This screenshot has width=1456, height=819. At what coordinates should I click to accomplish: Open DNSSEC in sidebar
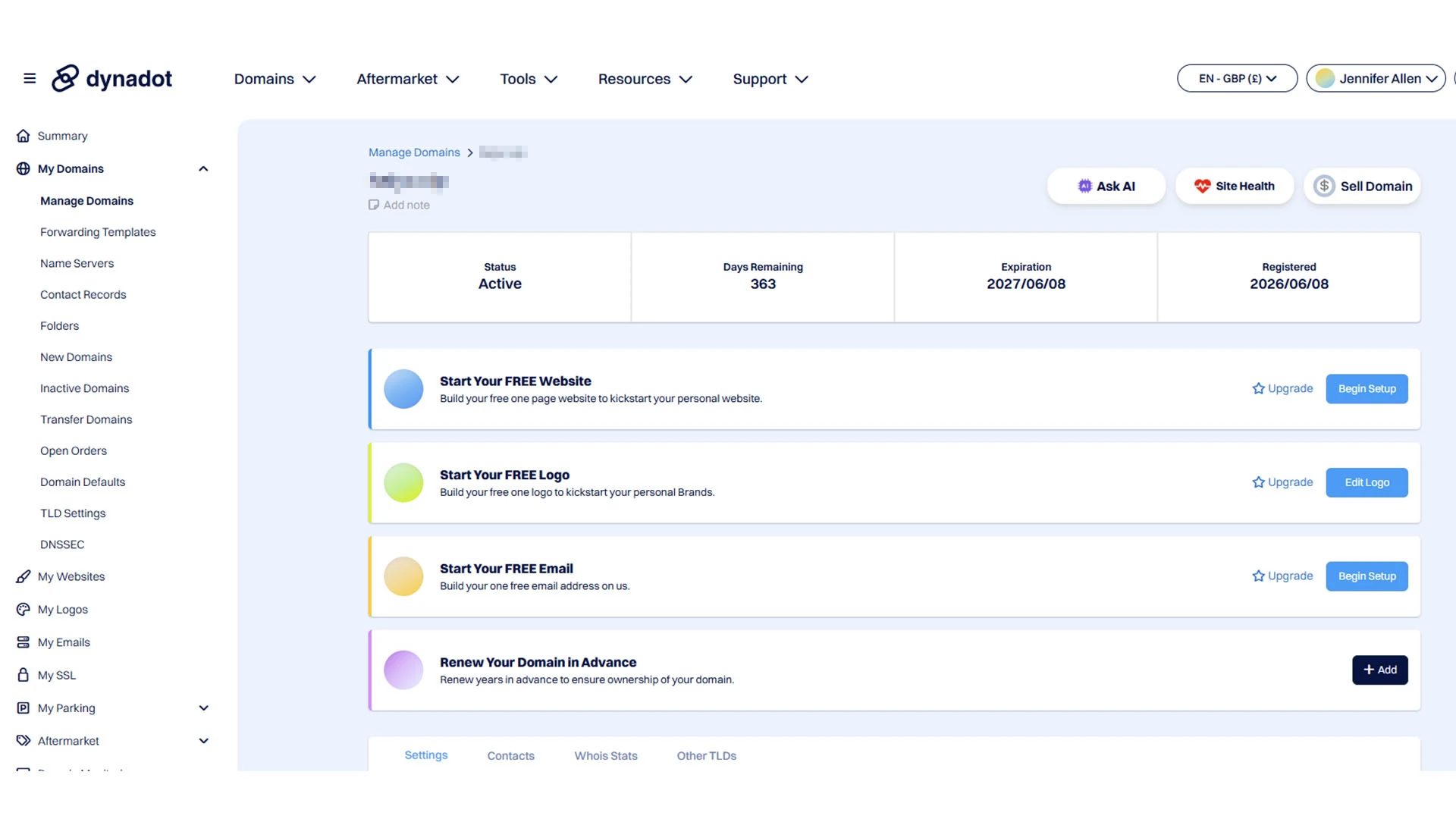coord(62,544)
